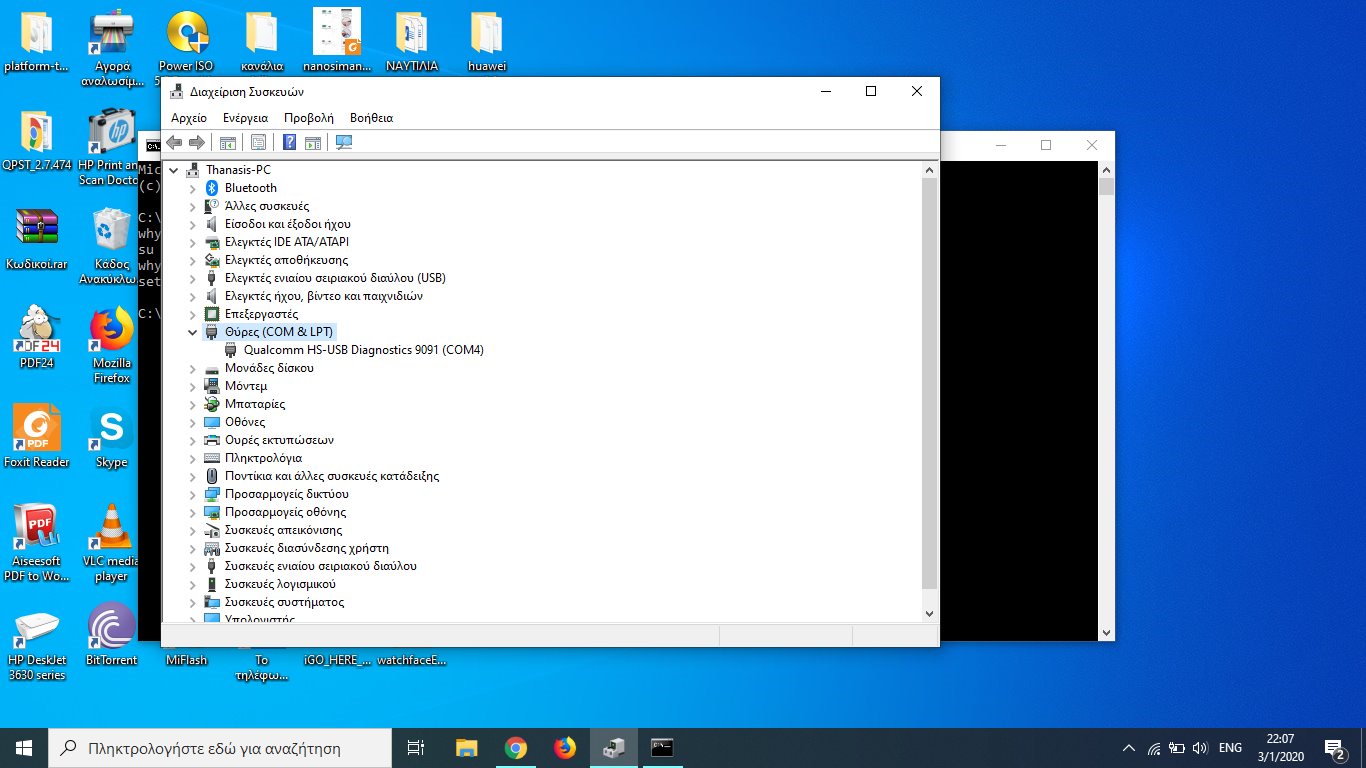This screenshot has height=768, width=1366.
Task: Expand the Προσαρμογείς δικτύου category
Action: [x=193, y=494]
